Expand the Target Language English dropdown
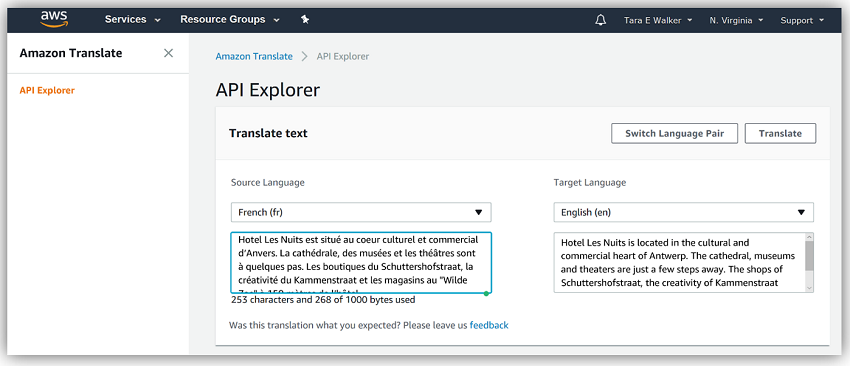850x366 pixels. point(684,213)
